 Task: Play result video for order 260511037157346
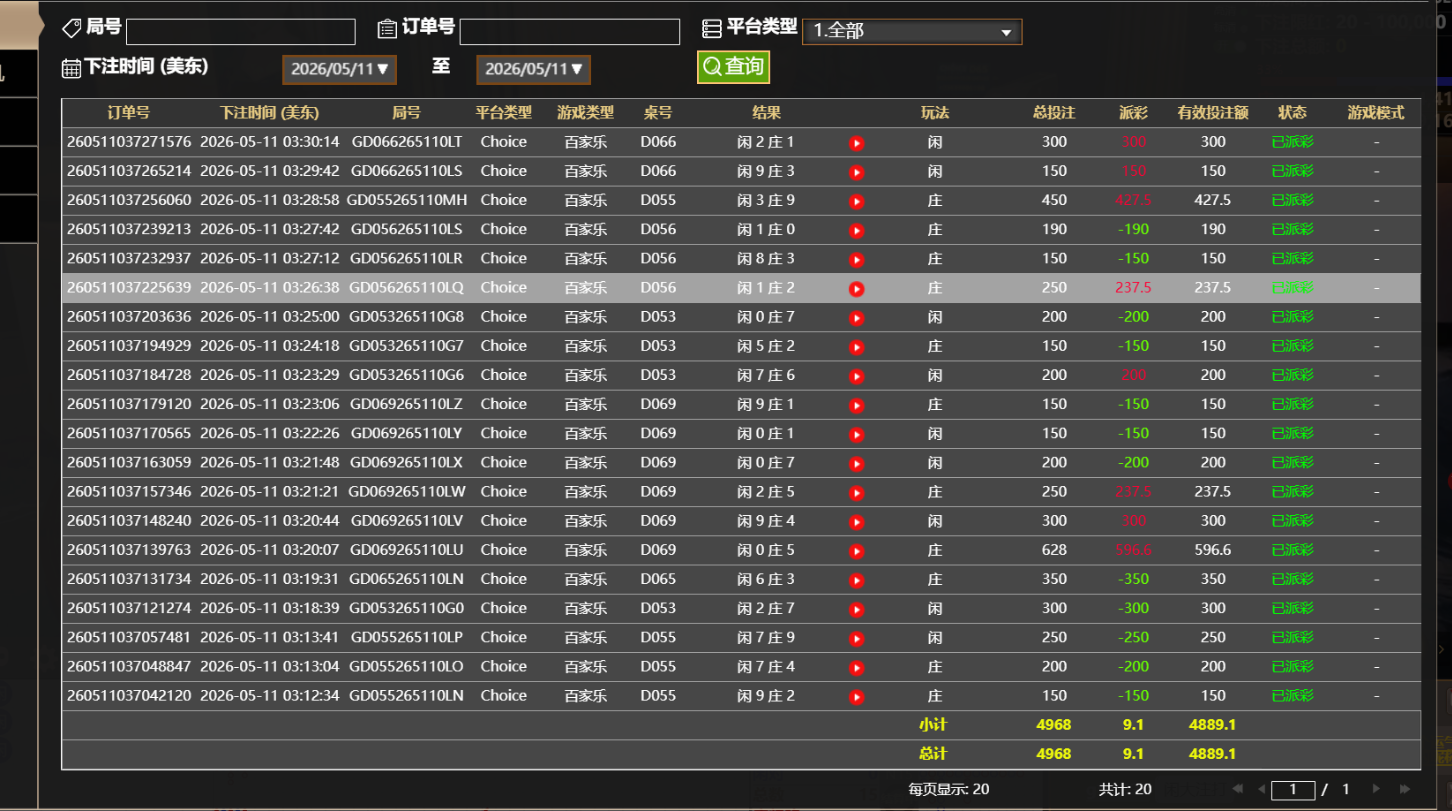pyautogui.click(x=856, y=493)
